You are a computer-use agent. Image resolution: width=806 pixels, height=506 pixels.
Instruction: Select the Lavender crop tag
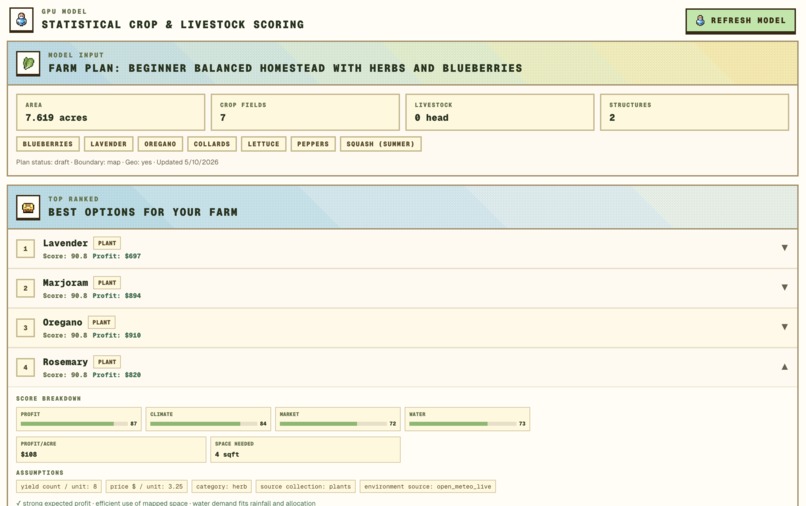click(x=108, y=144)
